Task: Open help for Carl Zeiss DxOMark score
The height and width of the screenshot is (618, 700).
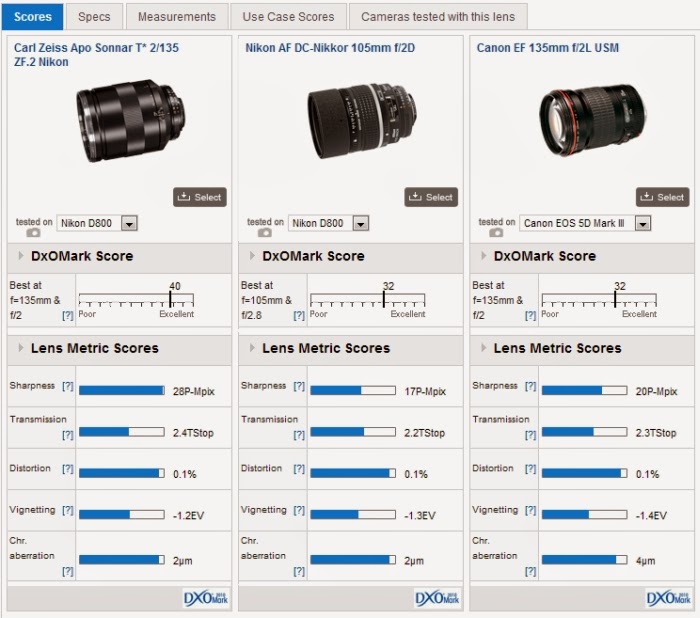Action: click(67, 316)
